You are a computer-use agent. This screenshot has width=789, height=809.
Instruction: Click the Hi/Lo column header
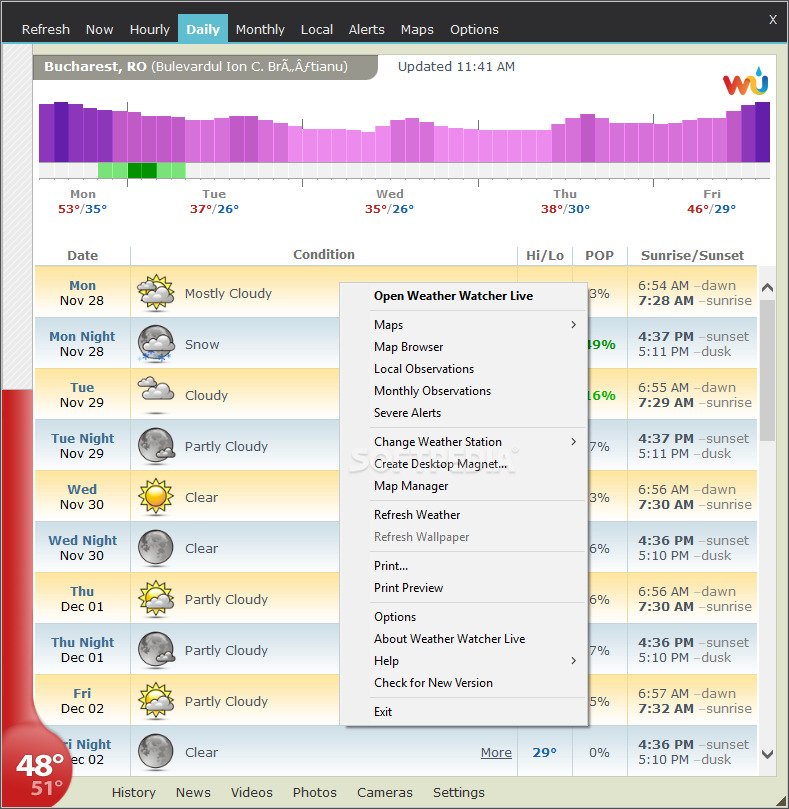[544, 255]
